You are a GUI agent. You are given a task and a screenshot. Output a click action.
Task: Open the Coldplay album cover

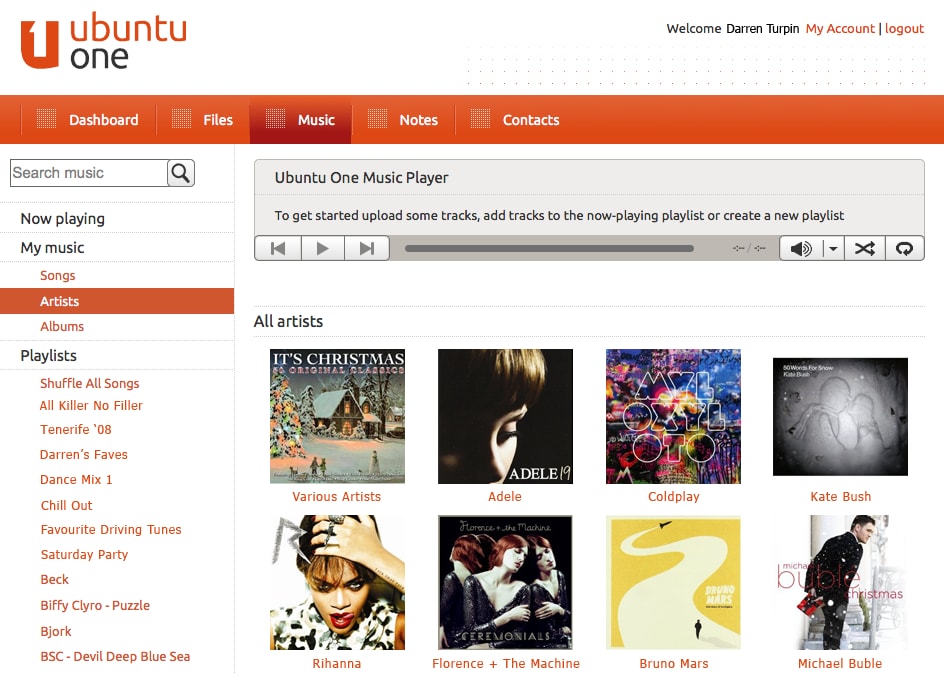(x=673, y=416)
